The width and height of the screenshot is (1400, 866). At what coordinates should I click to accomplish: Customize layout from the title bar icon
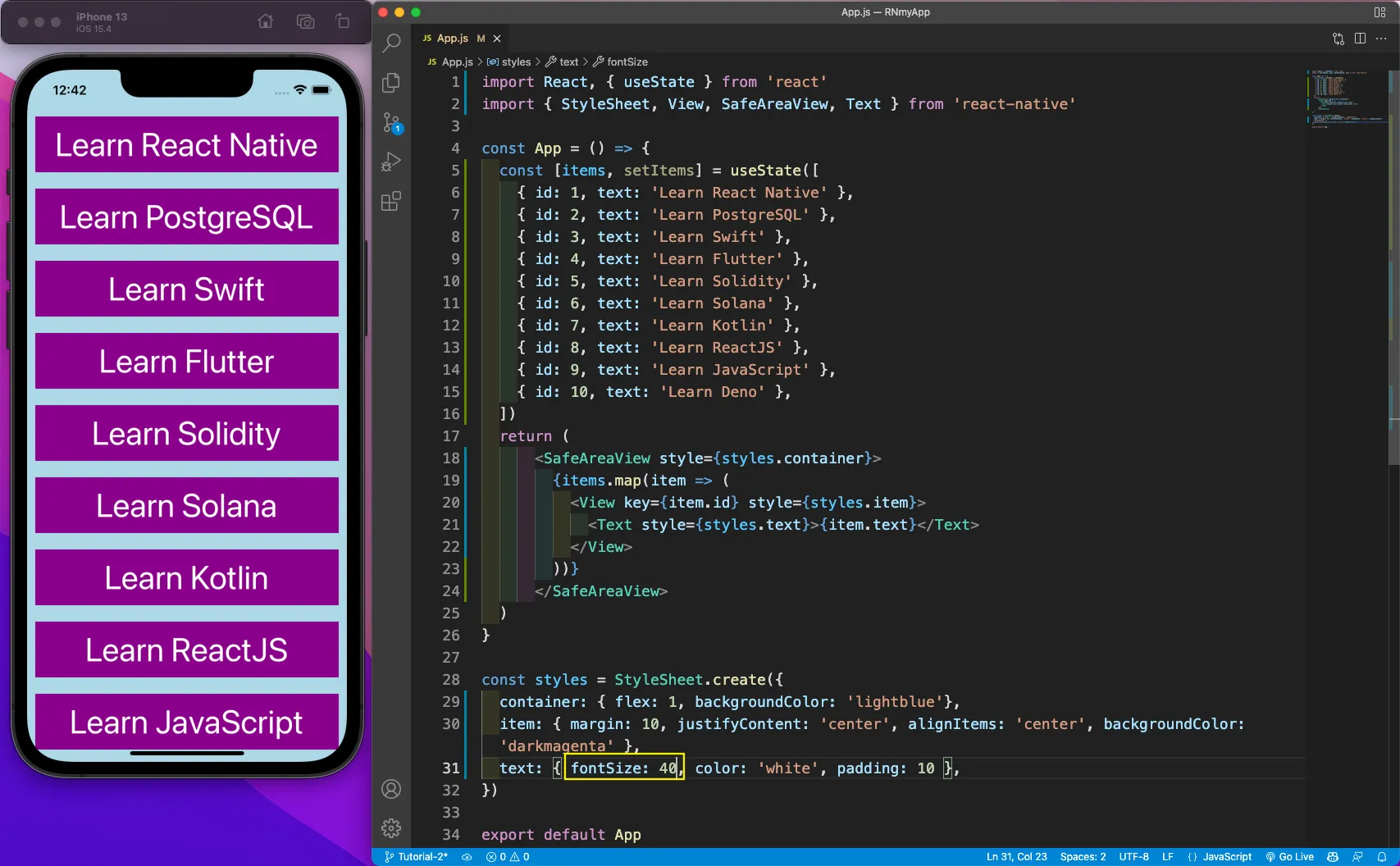[1379, 12]
